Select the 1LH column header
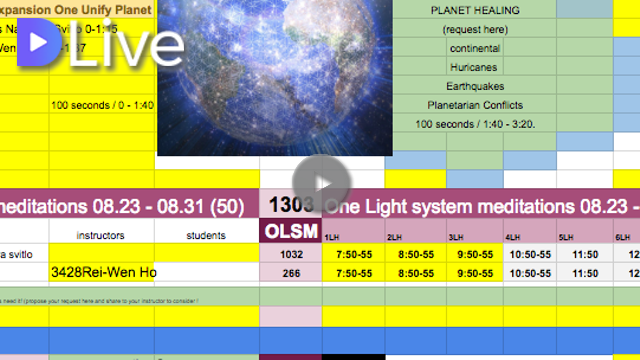640x360 pixels. pos(353,231)
